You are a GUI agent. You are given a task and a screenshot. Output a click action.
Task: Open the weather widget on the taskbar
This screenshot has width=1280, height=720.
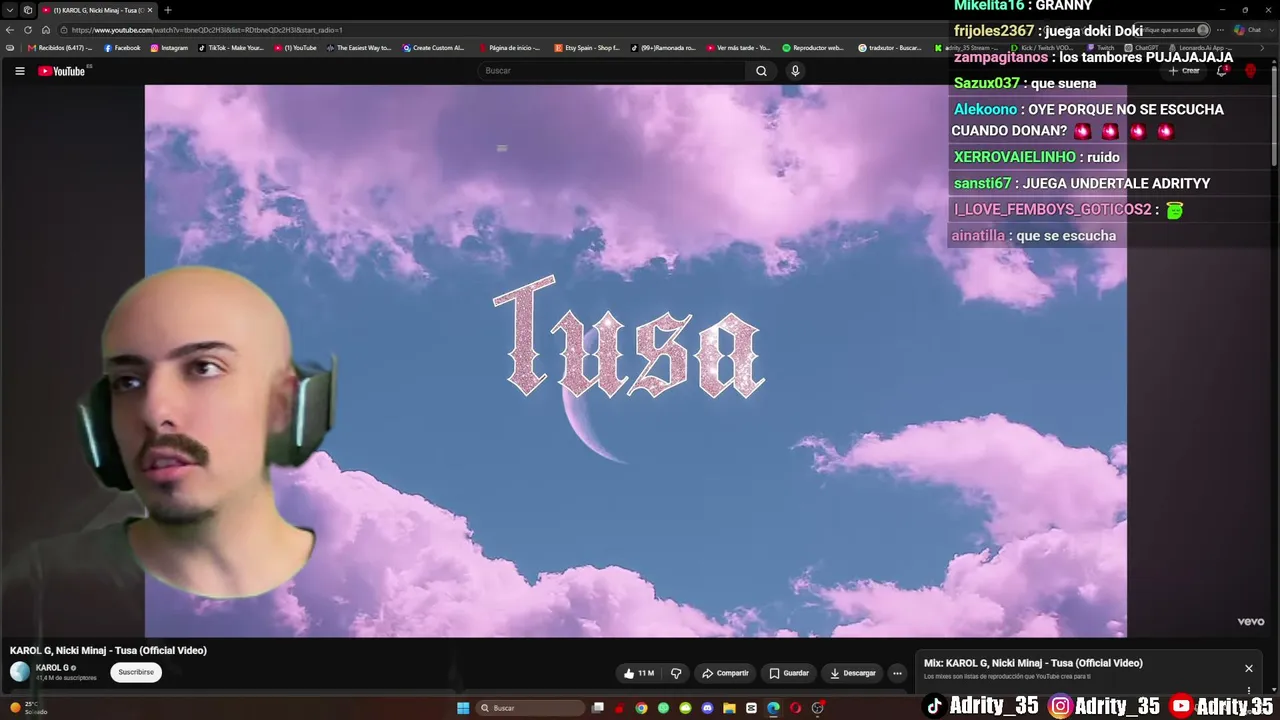click(x=28, y=707)
